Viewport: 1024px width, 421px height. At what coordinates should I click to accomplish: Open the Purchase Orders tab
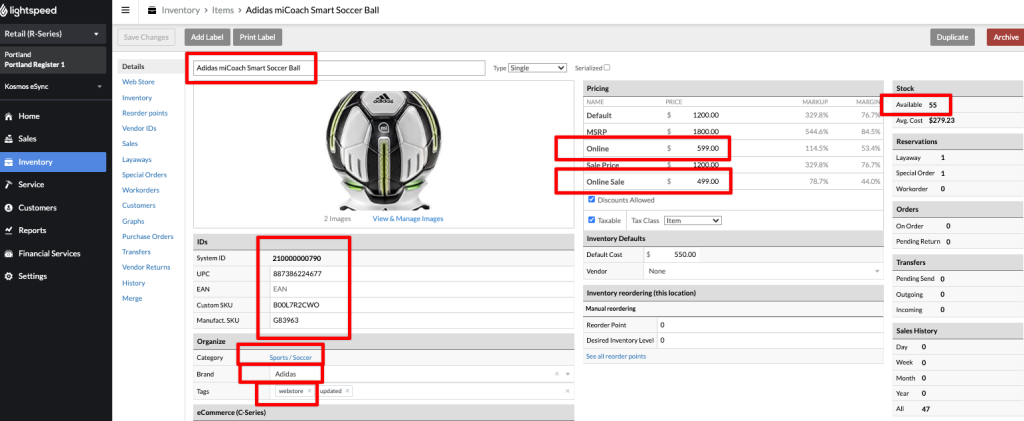coord(148,236)
